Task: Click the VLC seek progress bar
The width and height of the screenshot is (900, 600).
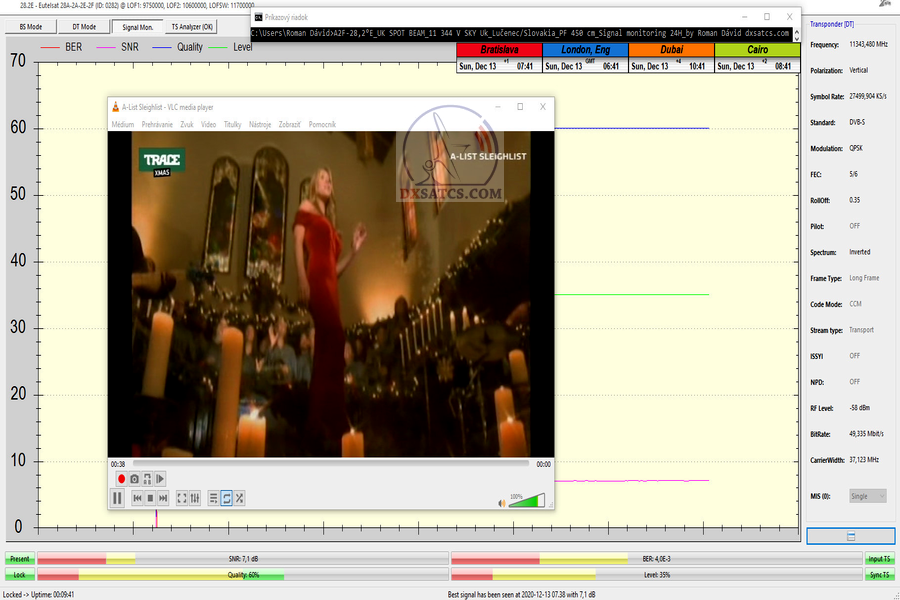Action: (330, 464)
